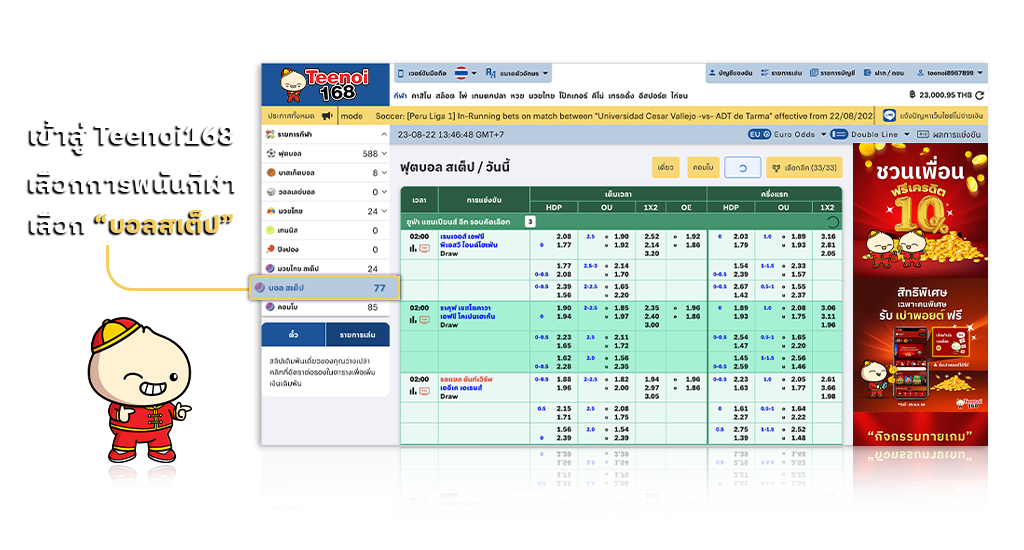Select ปิงปอง table tennis in sidebar
The image size is (1024, 550).
coord(325,249)
